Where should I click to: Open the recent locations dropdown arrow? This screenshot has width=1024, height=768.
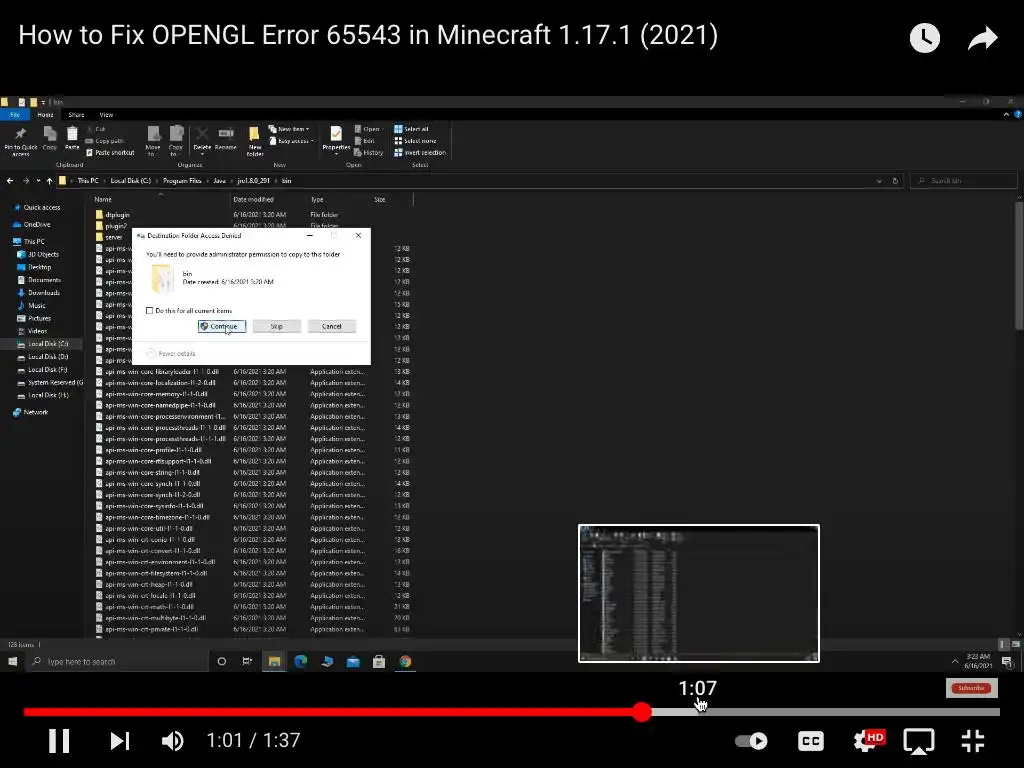click(x=38, y=181)
